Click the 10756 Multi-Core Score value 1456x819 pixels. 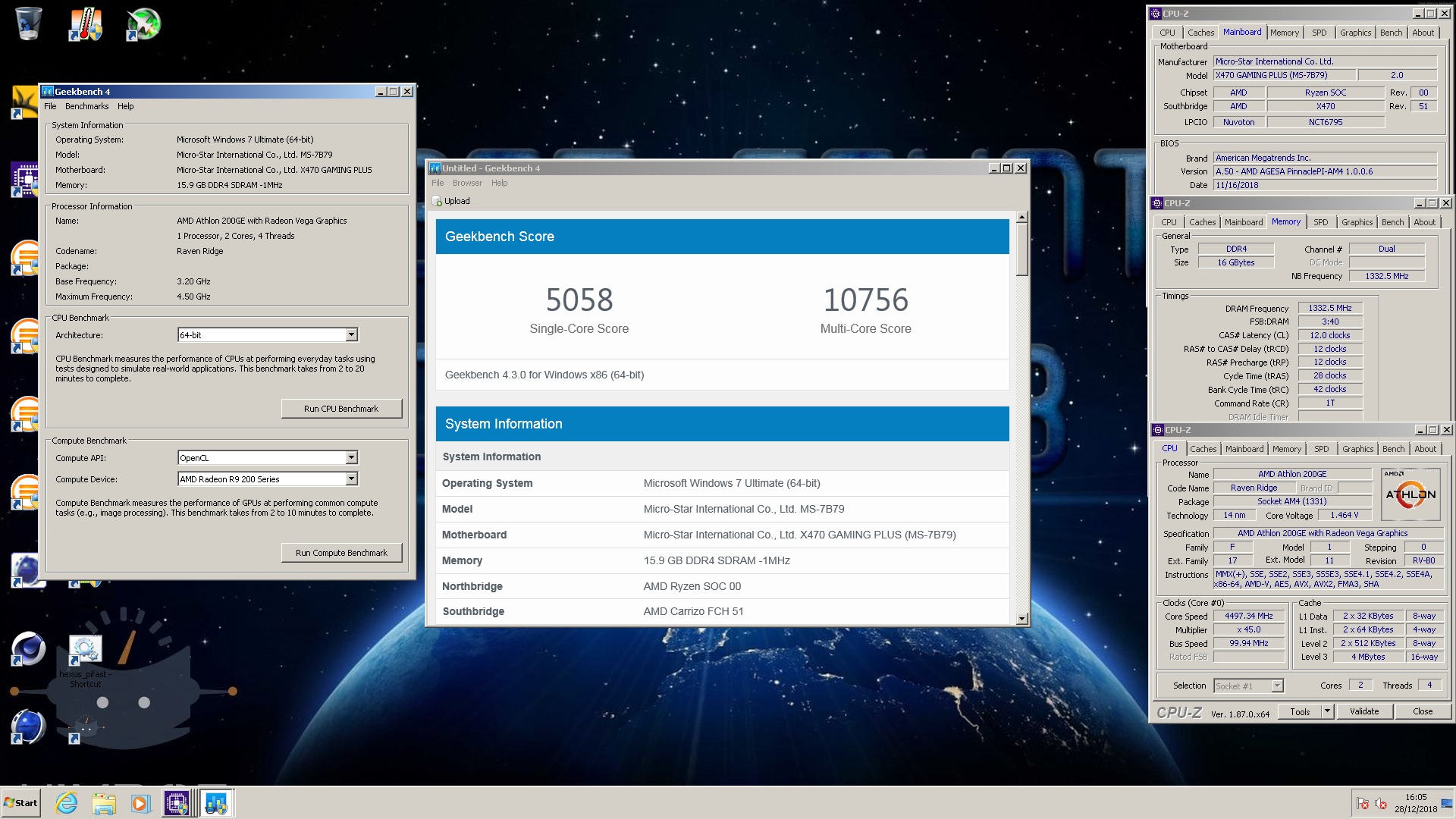[866, 300]
